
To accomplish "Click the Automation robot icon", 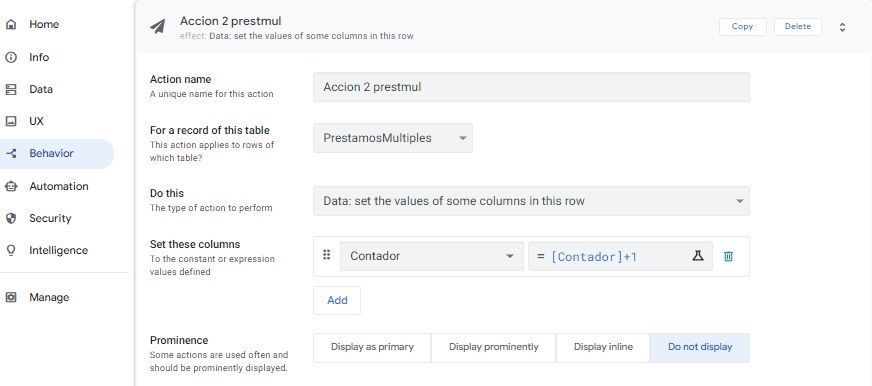I will [11, 186].
